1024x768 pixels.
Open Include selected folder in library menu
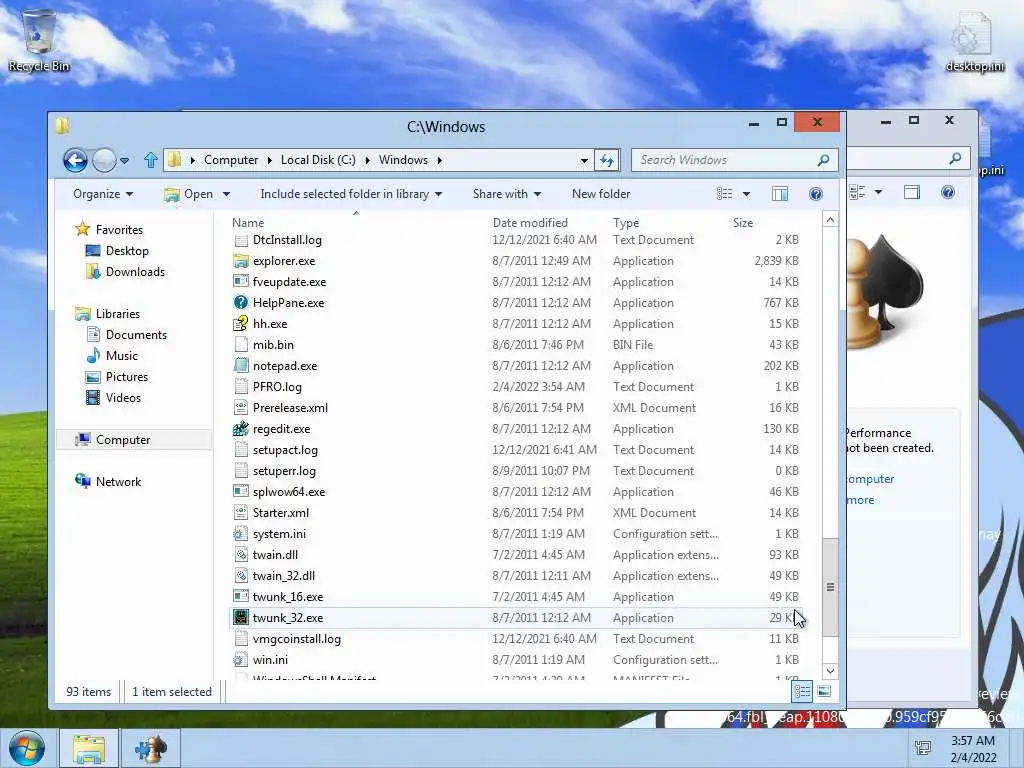[x=351, y=194]
